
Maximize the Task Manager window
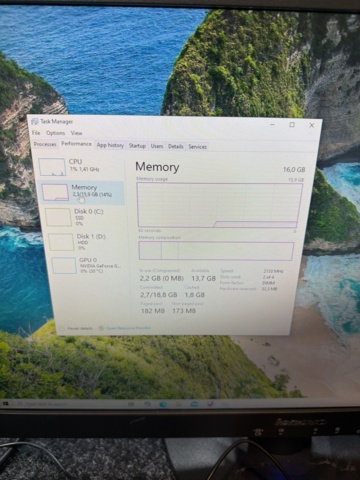pos(292,125)
